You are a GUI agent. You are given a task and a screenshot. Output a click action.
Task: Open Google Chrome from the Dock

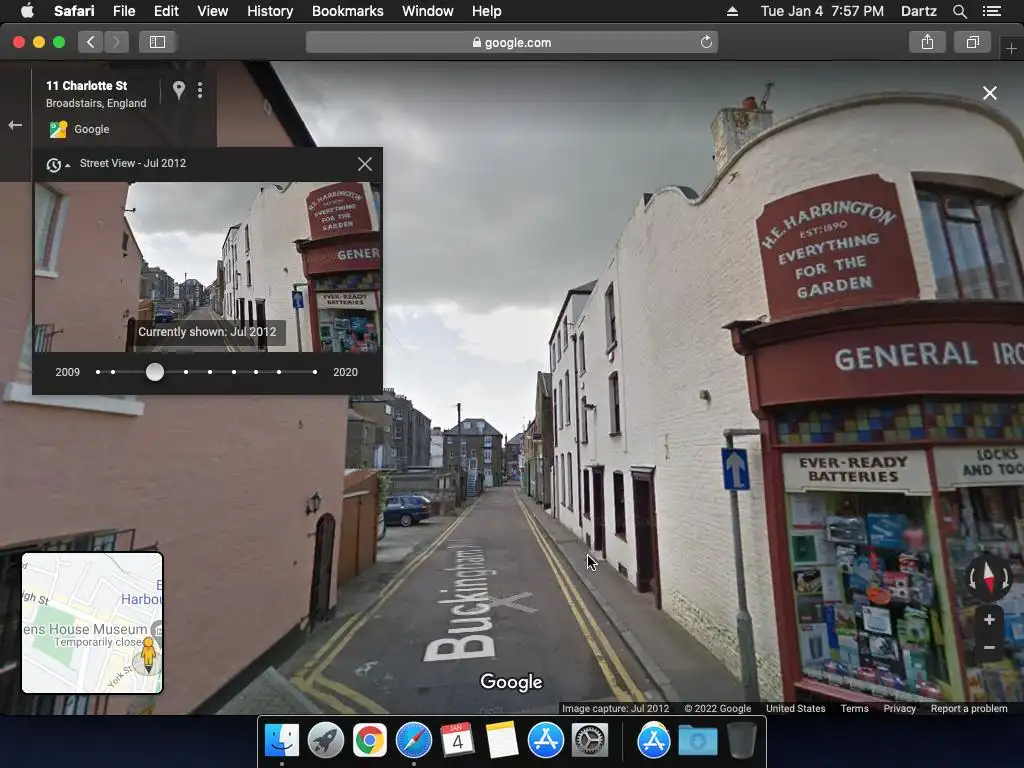pyautogui.click(x=370, y=741)
